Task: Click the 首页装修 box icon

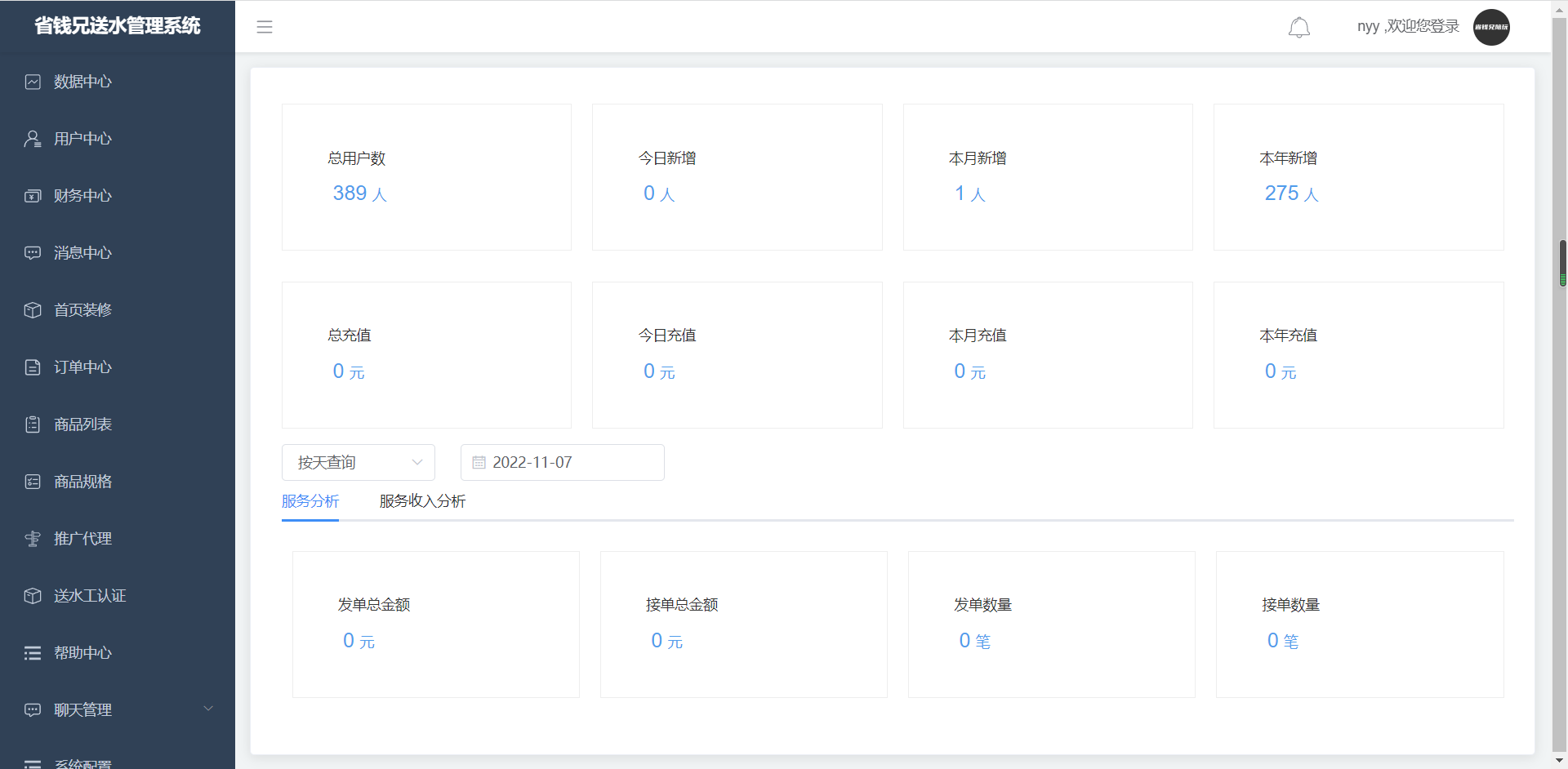Action: [x=33, y=310]
